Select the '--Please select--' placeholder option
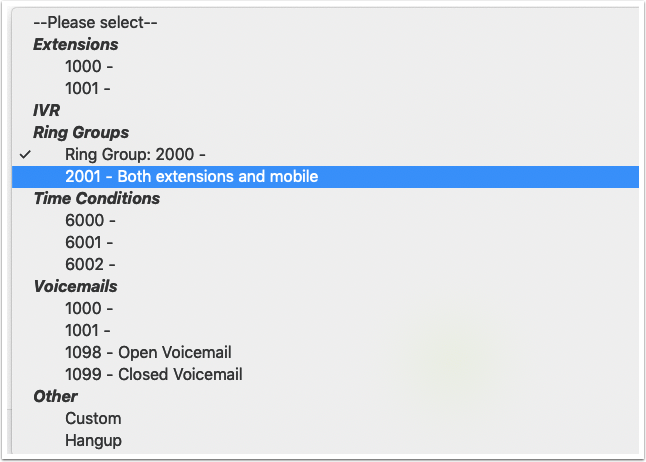Screen dimensions: 646x462 [95, 22]
